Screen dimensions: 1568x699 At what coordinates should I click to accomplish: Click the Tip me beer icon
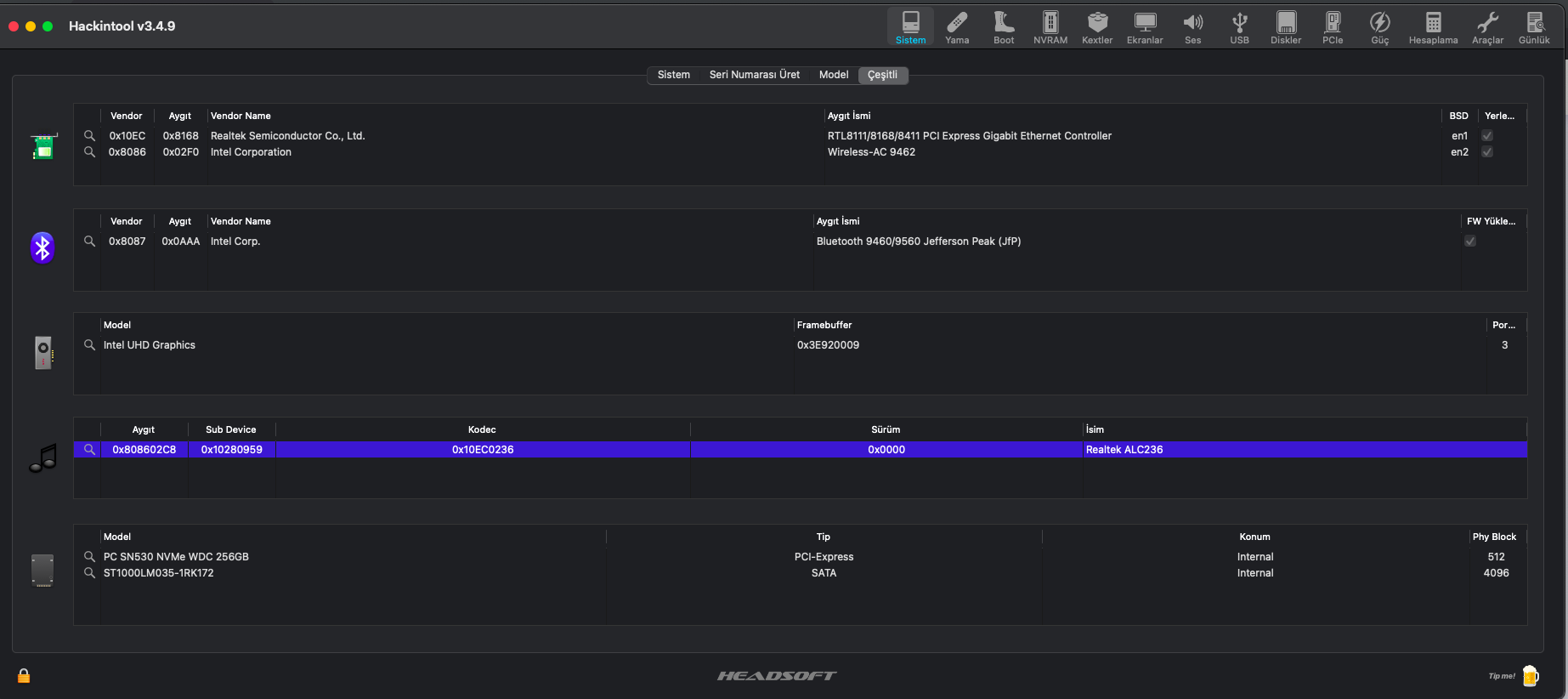click(1531, 675)
